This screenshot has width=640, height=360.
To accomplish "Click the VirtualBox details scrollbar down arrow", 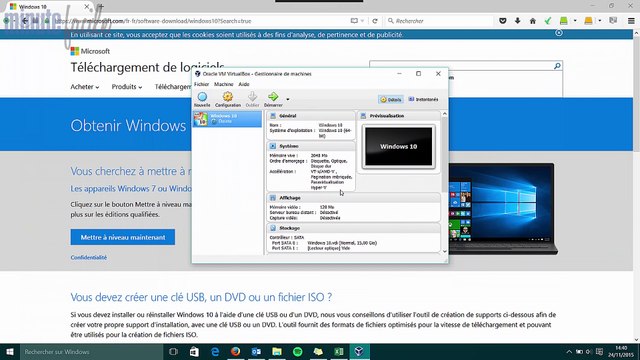I will (x=444, y=251).
